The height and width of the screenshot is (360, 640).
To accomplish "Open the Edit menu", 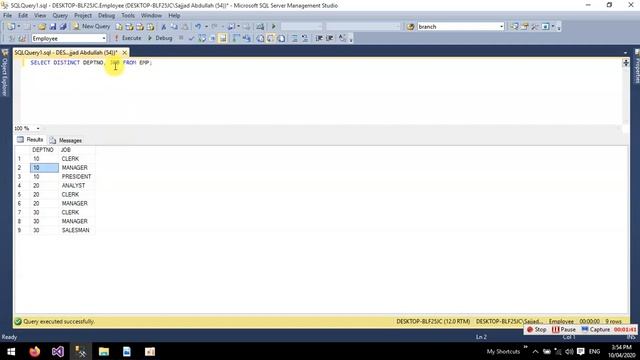I will click(x=23, y=16).
